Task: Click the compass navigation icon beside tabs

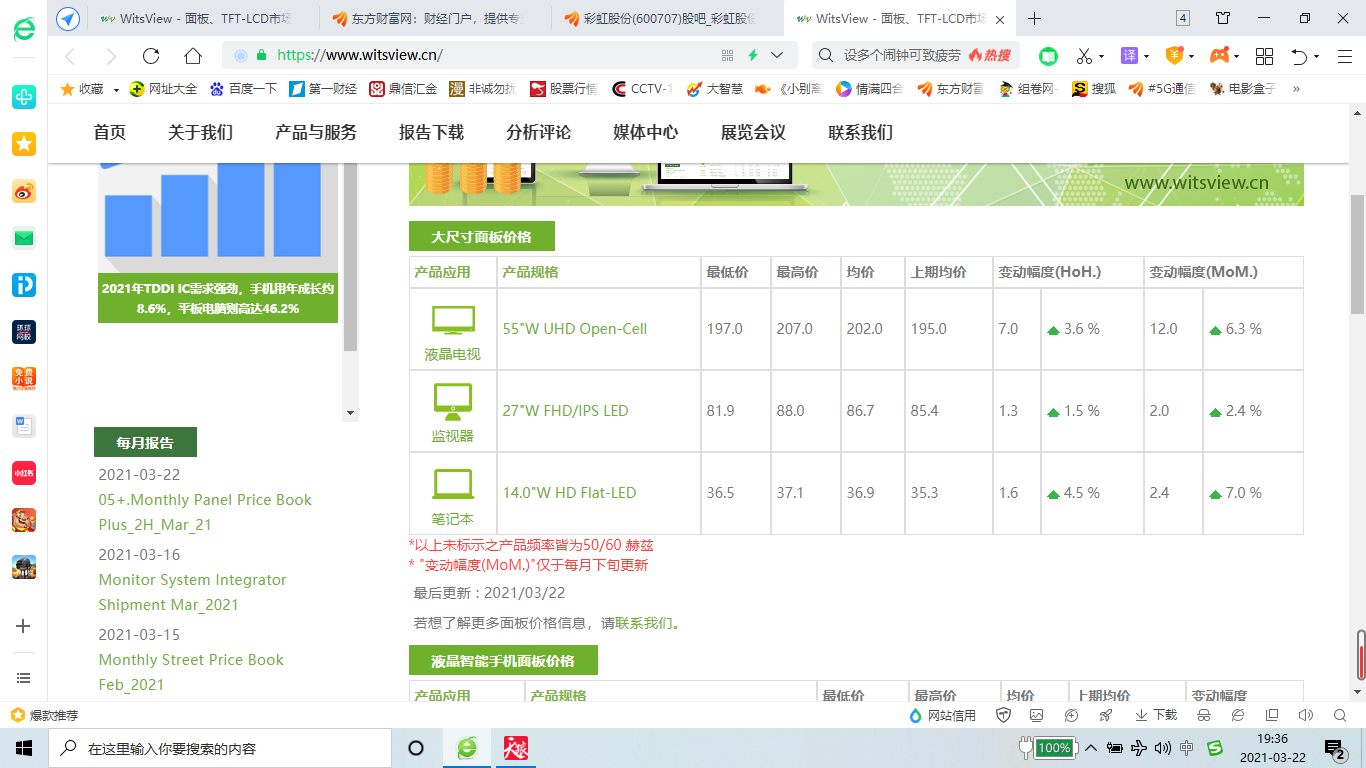Action: [x=68, y=19]
